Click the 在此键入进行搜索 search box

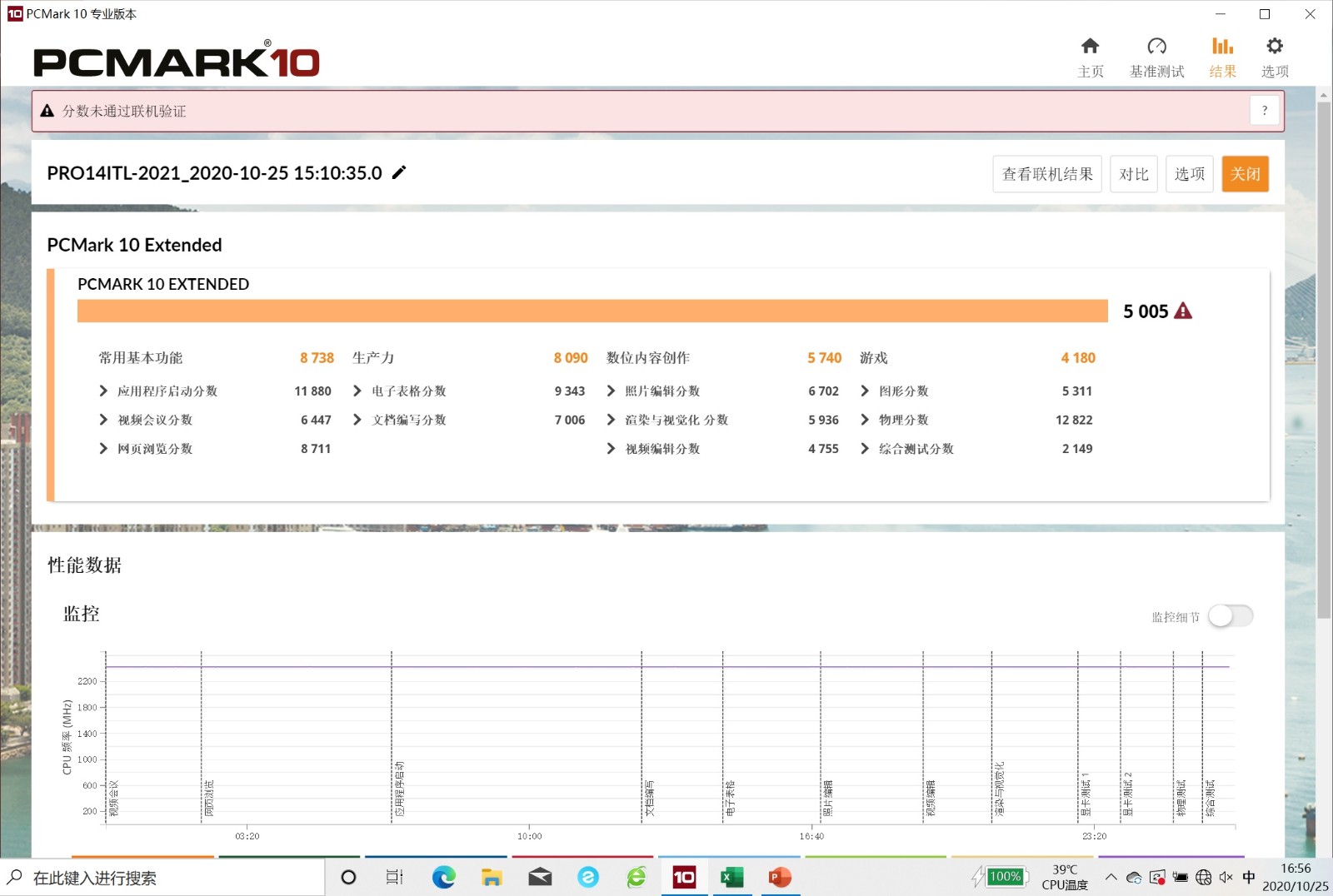click(x=162, y=877)
